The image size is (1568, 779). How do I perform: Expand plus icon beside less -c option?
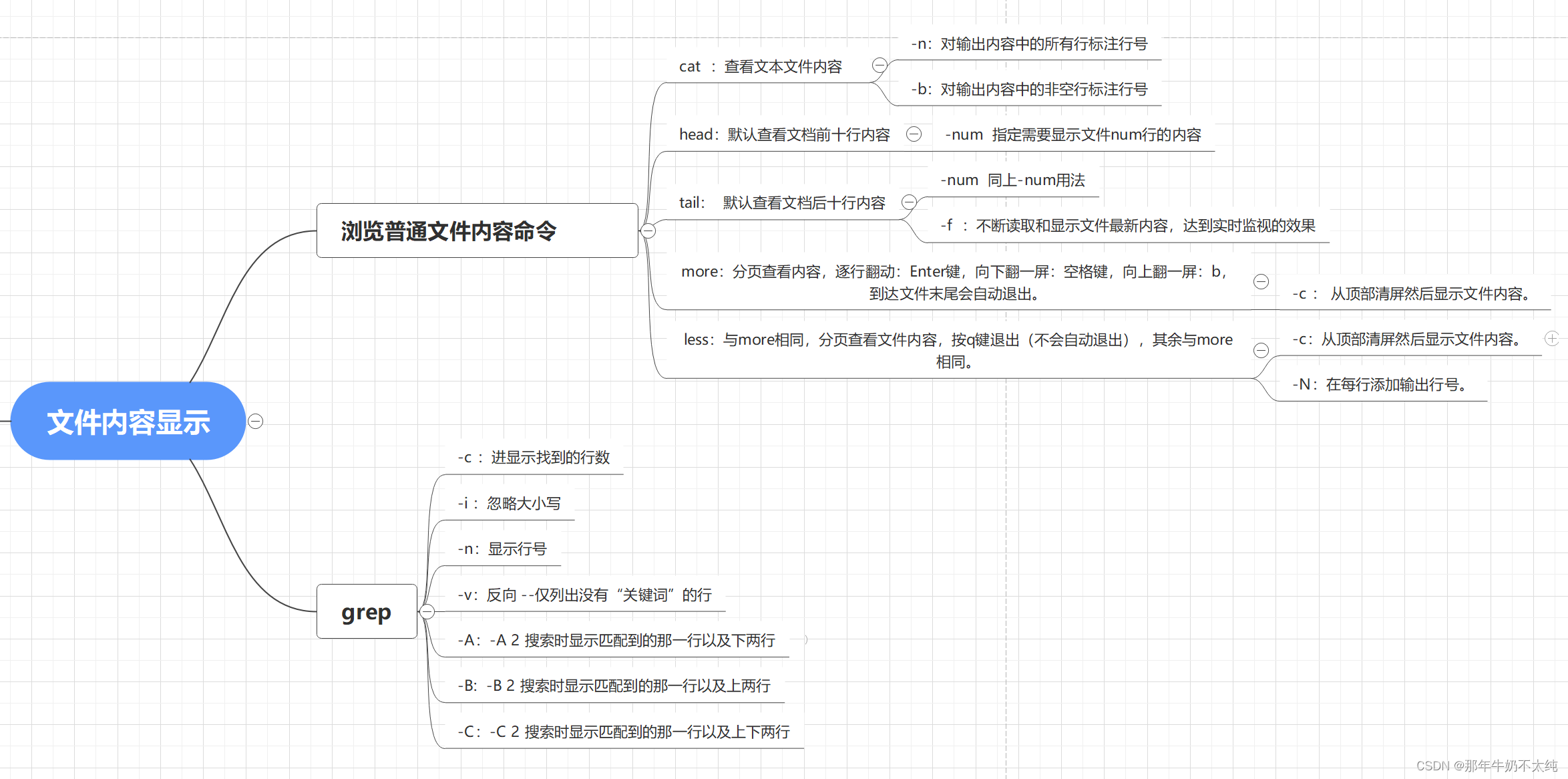point(1551,339)
